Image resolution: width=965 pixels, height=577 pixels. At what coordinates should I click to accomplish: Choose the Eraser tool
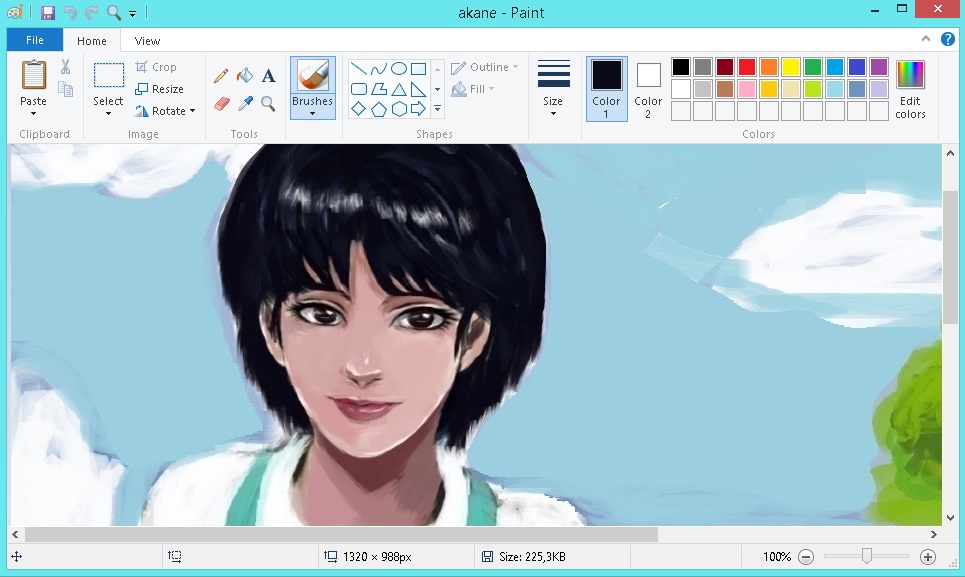coord(221,103)
